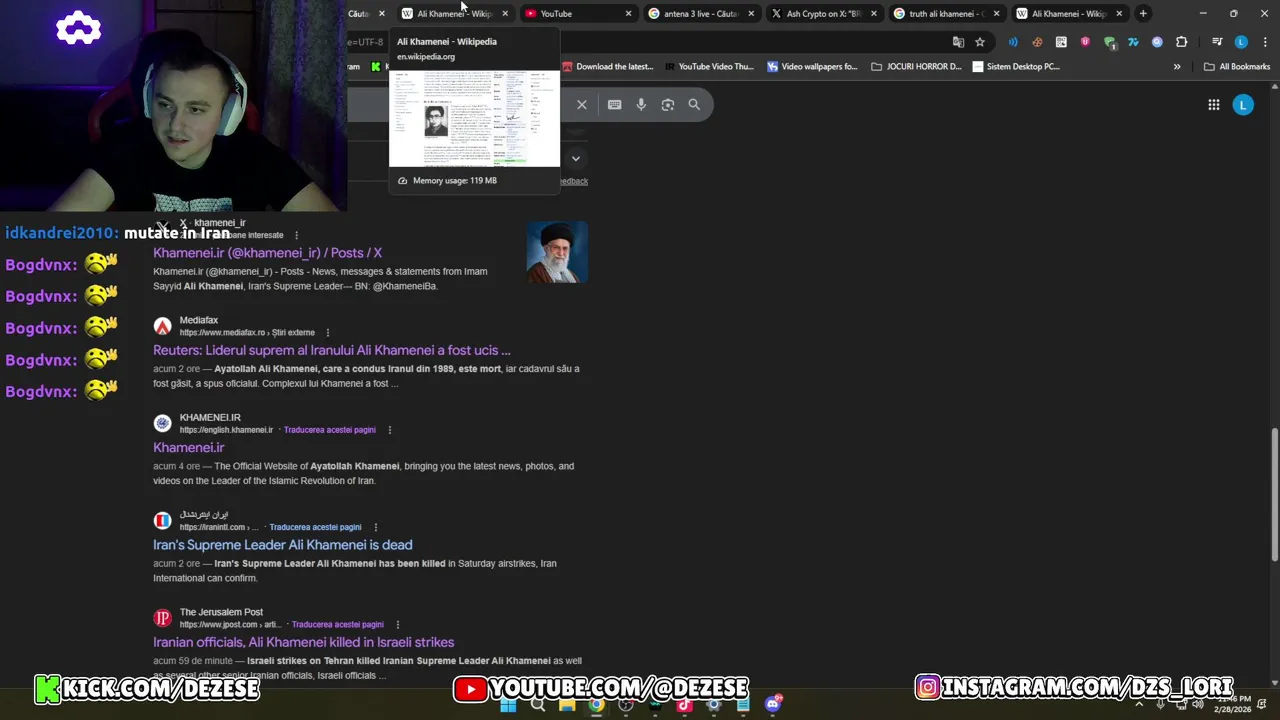Translate the KHAMENEI.IR page via Traducerea link
The image size is (1280, 720).
(x=330, y=430)
